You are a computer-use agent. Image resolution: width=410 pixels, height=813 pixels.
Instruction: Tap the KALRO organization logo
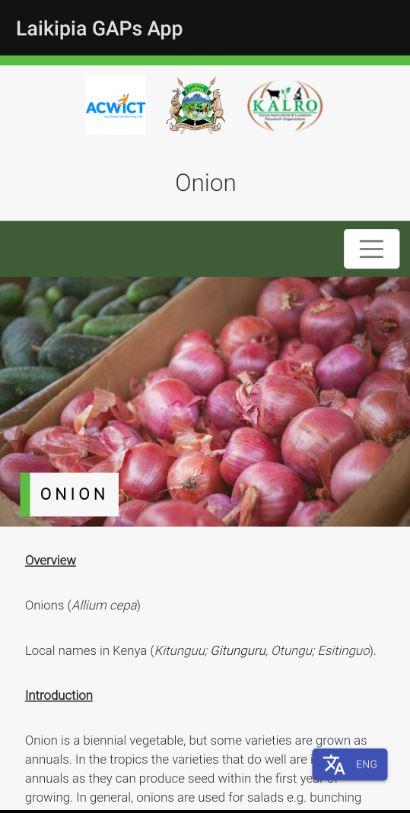(285, 106)
